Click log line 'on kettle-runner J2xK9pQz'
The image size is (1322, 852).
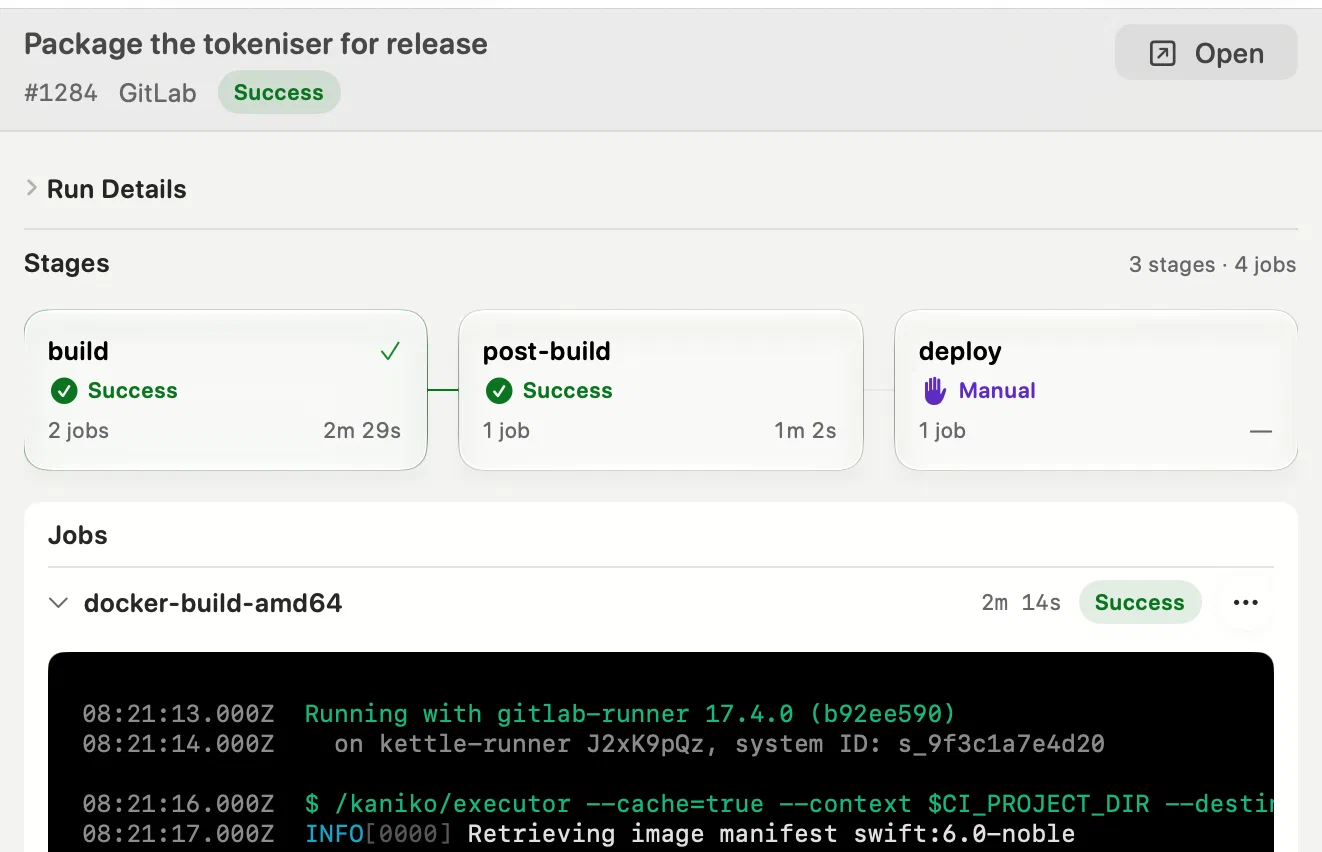coord(720,744)
